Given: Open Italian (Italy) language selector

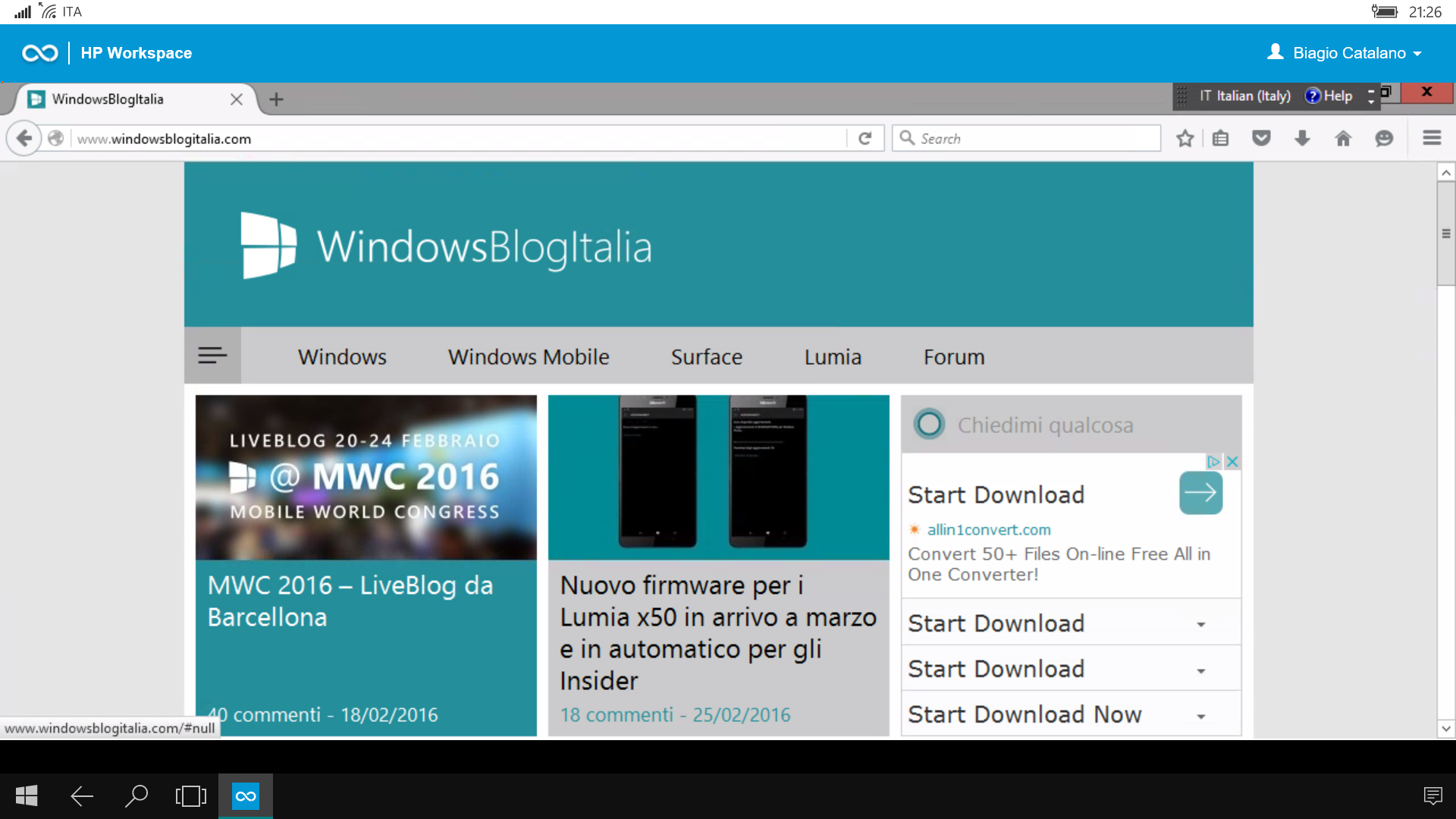Looking at the screenshot, I should pyautogui.click(x=1244, y=96).
